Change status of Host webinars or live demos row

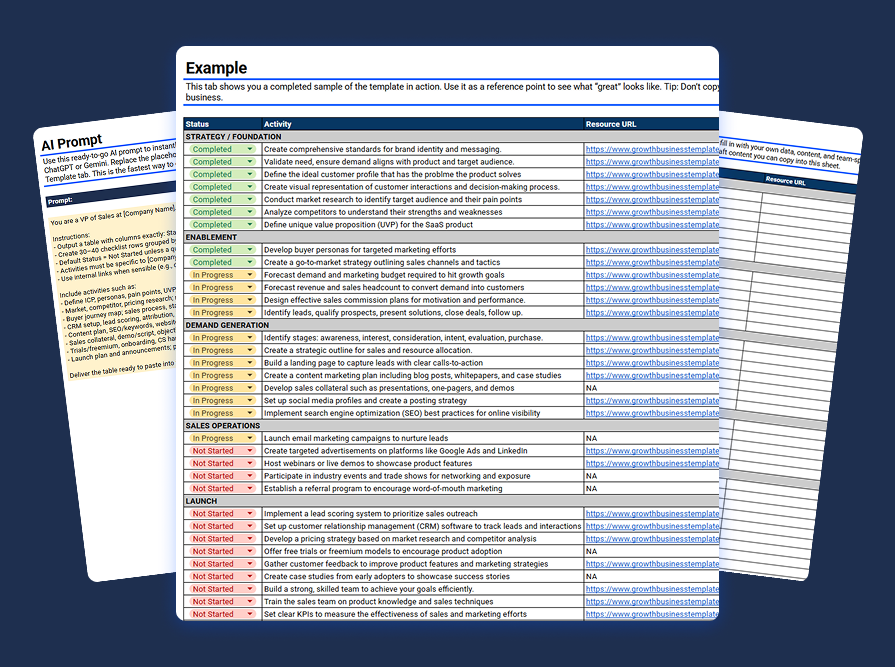[x=249, y=463]
